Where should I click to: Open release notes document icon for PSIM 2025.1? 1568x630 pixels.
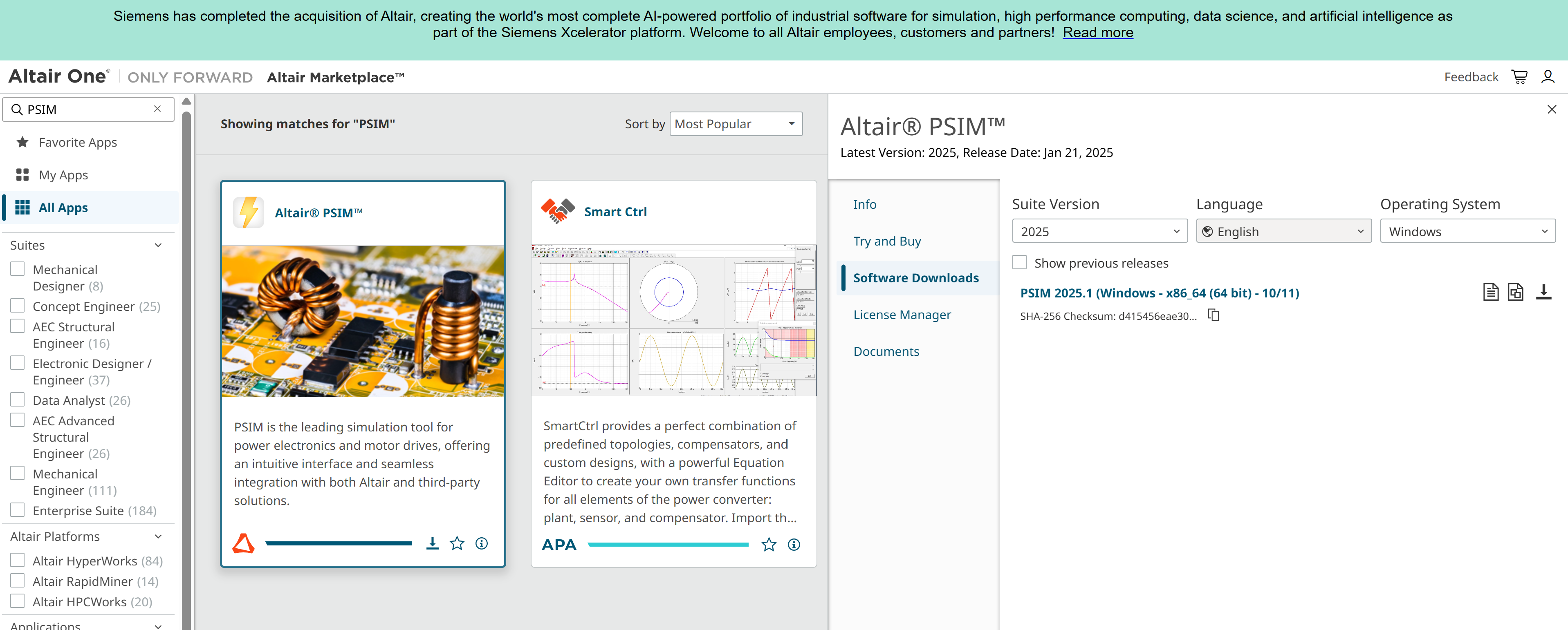(x=1490, y=292)
